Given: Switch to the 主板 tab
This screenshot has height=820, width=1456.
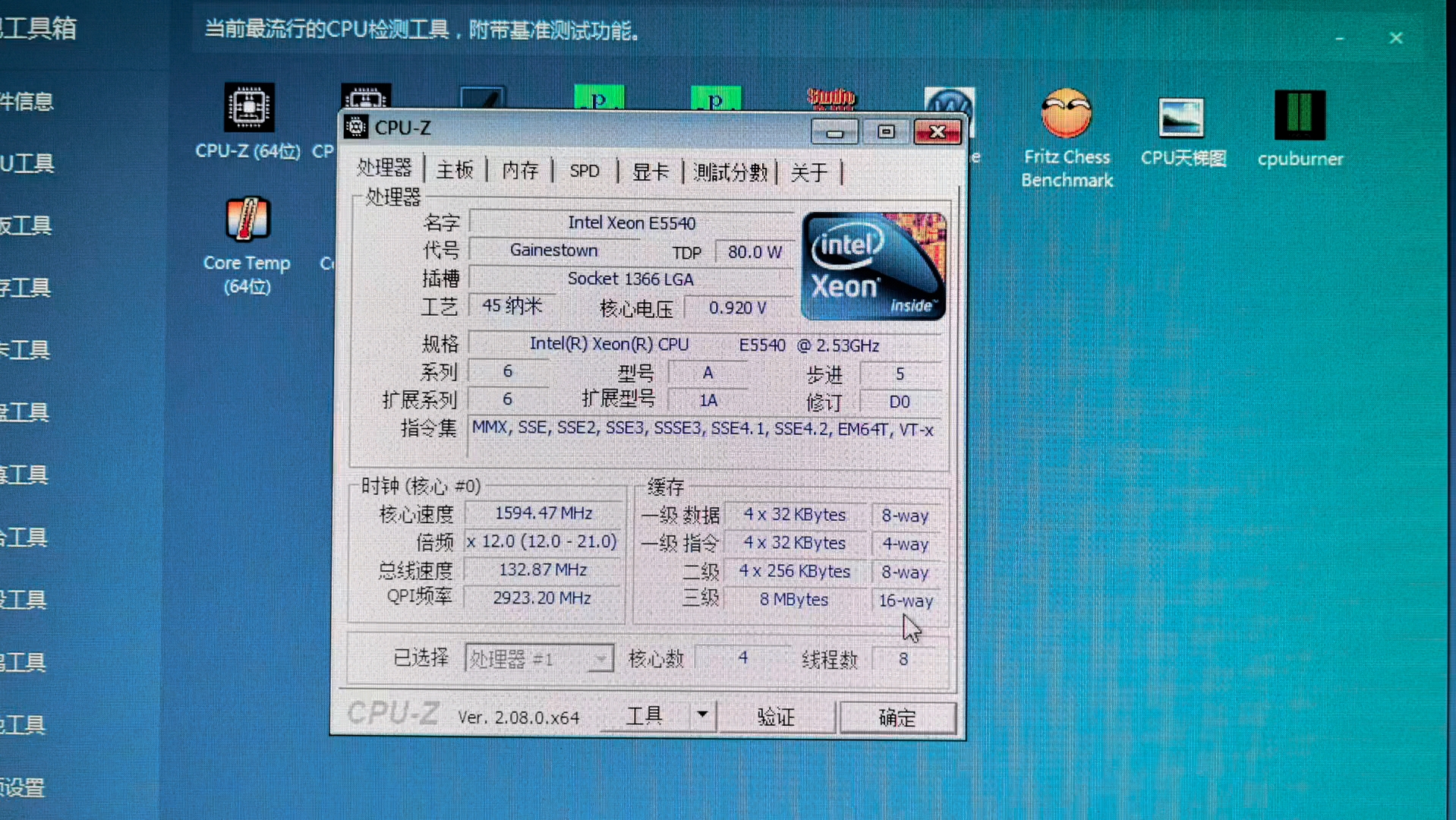Looking at the screenshot, I should click(x=455, y=170).
